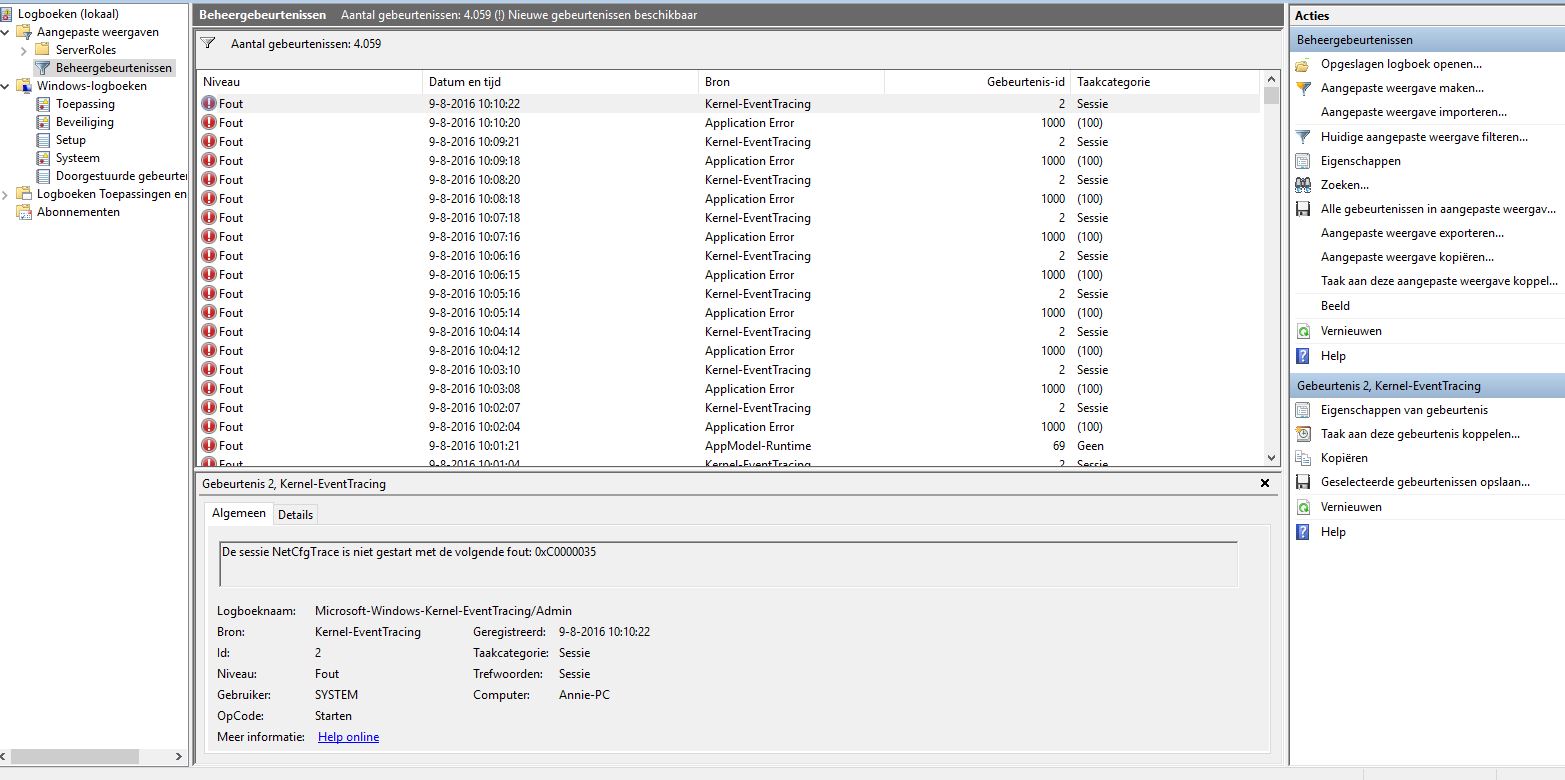Click the Windows-logboeken folder icon
Image resolution: width=1565 pixels, height=780 pixels.
tap(24, 86)
